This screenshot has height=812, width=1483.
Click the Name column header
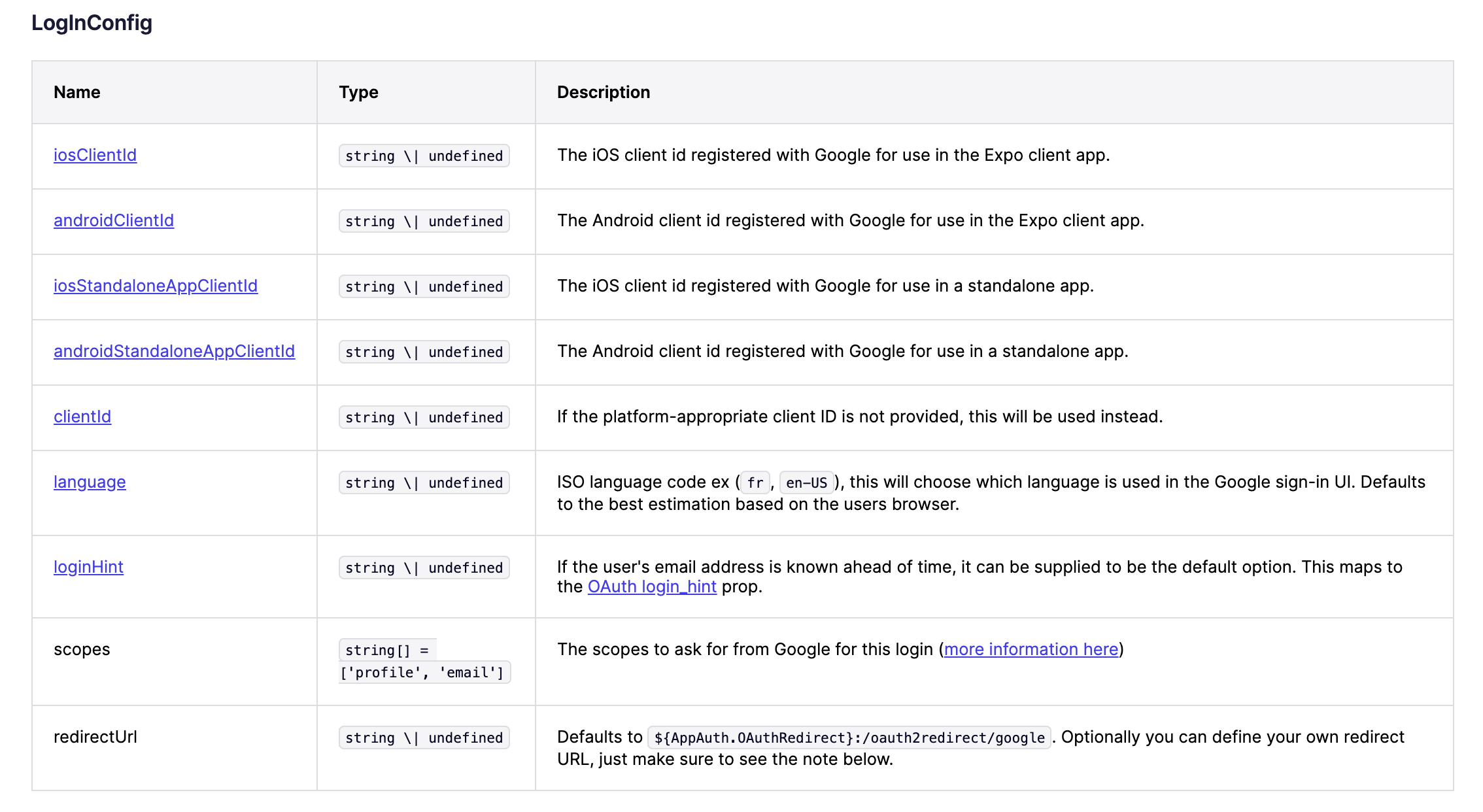[x=77, y=92]
